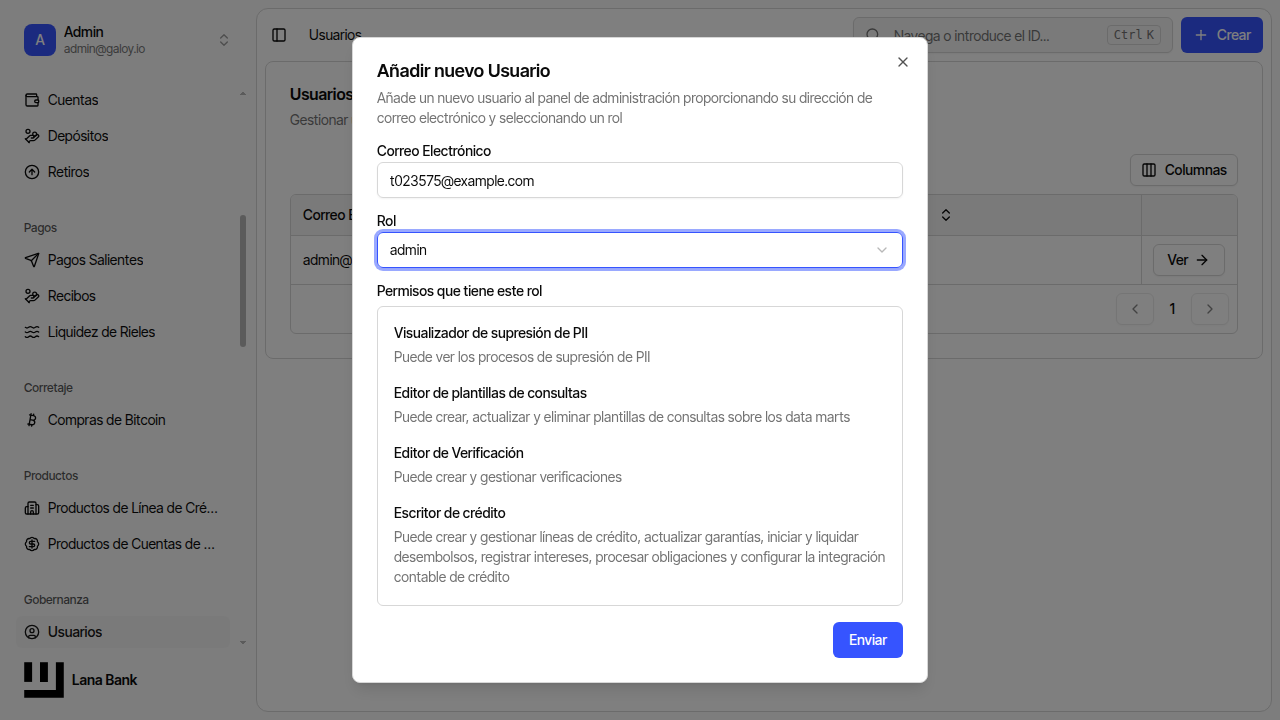Click the Pagos Salientes paper-plane icon

(32, 260)
